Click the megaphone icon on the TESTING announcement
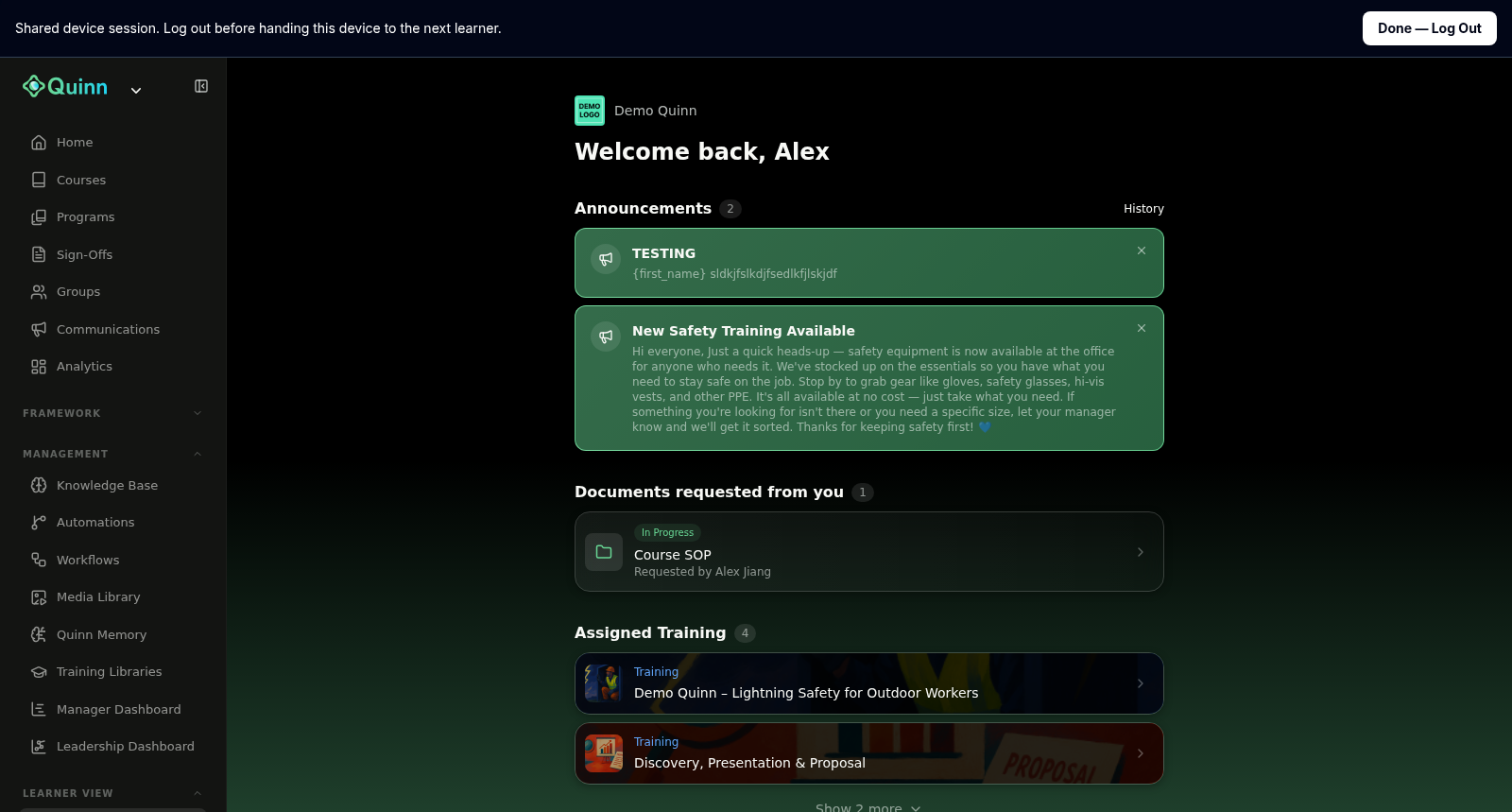 [x=606, y=259]
